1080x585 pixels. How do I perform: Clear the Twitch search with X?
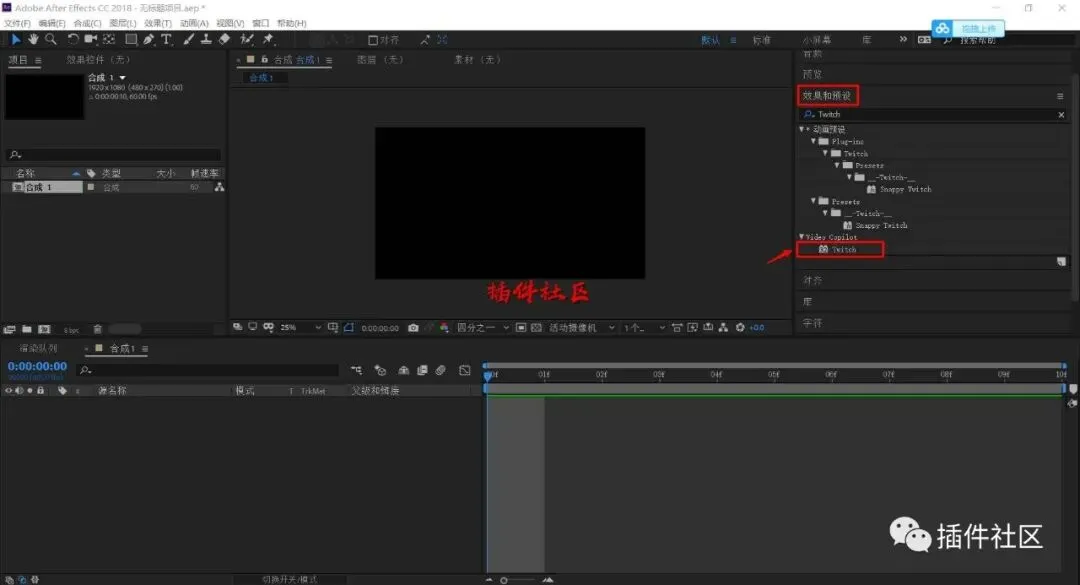point(1061,115)
